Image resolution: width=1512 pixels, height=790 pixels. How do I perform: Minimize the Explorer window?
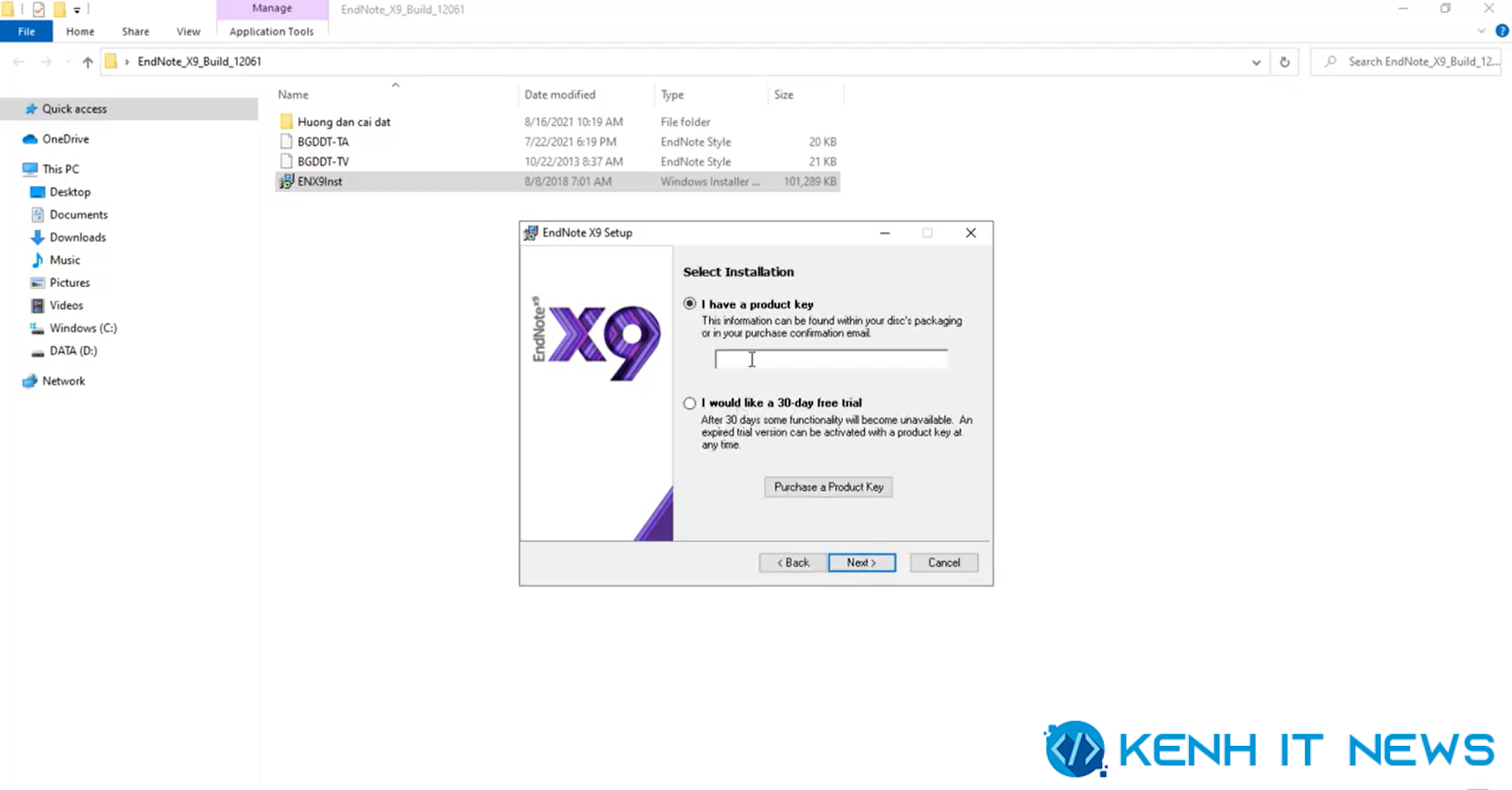pos(1402,9)
